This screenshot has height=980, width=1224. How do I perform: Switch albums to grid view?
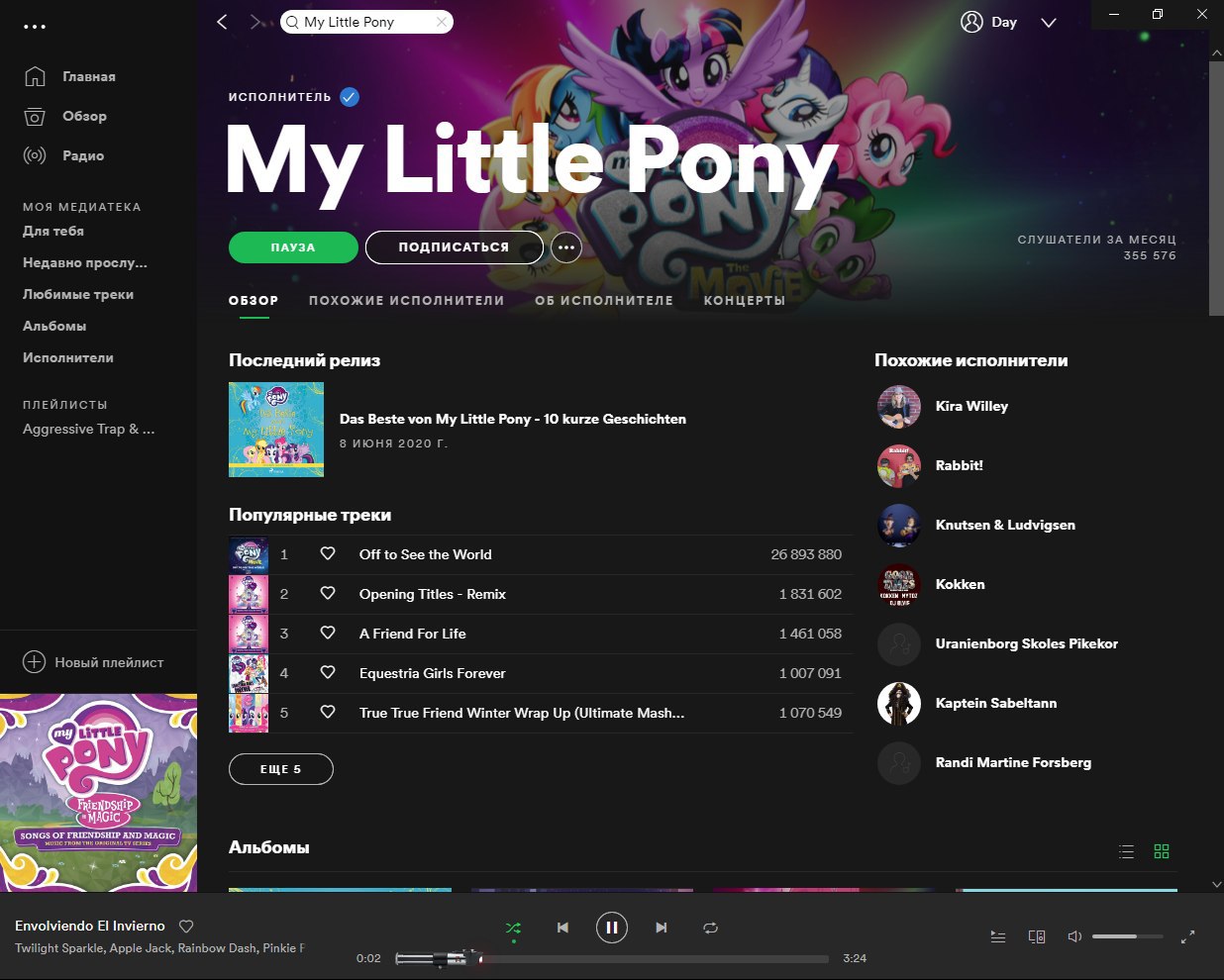coord(1162,851)
